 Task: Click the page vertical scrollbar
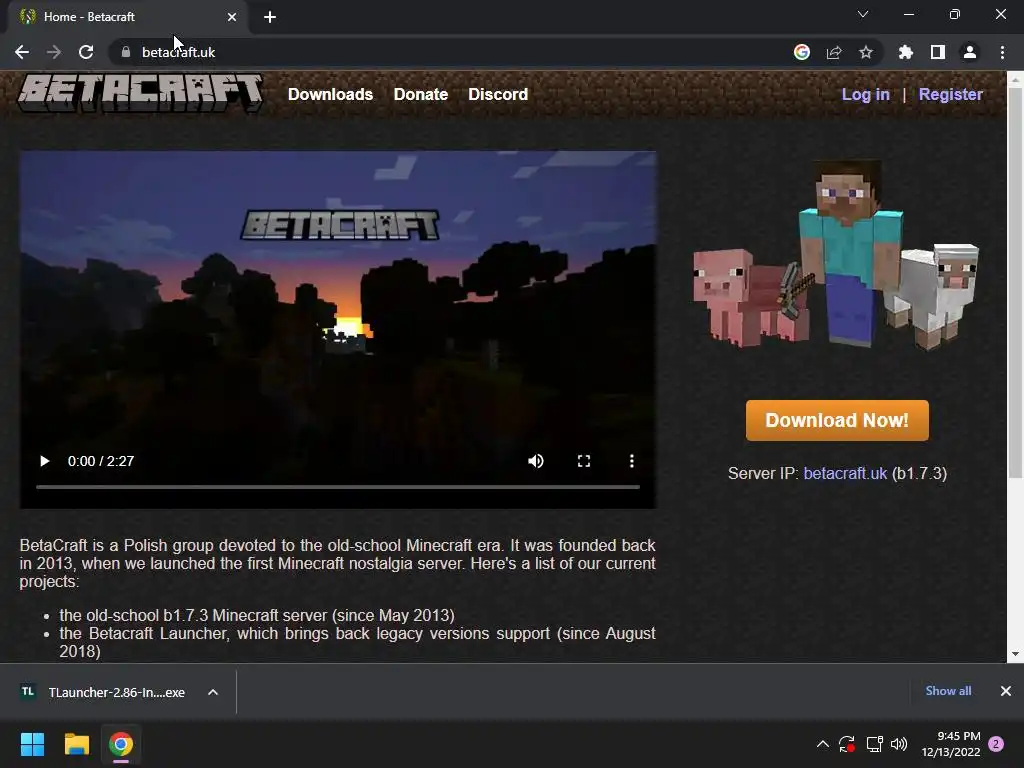[1015, 281]
